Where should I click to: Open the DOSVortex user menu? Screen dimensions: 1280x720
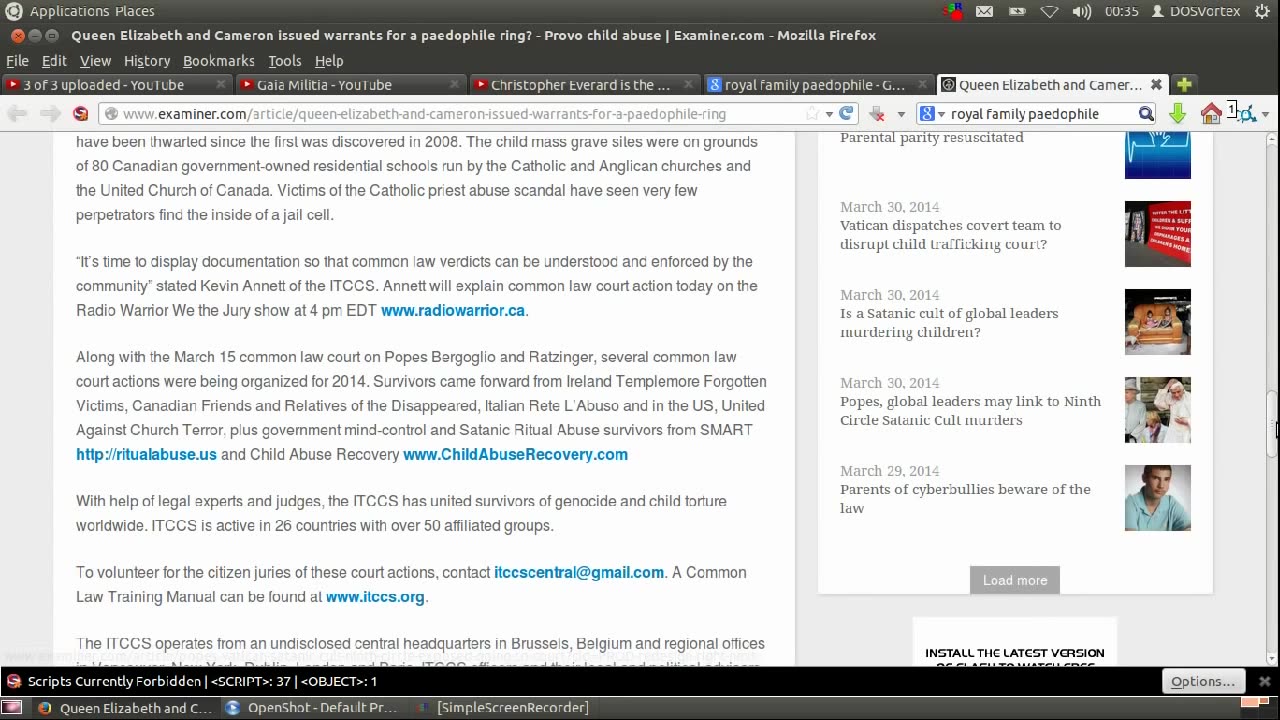point(1196,12)
